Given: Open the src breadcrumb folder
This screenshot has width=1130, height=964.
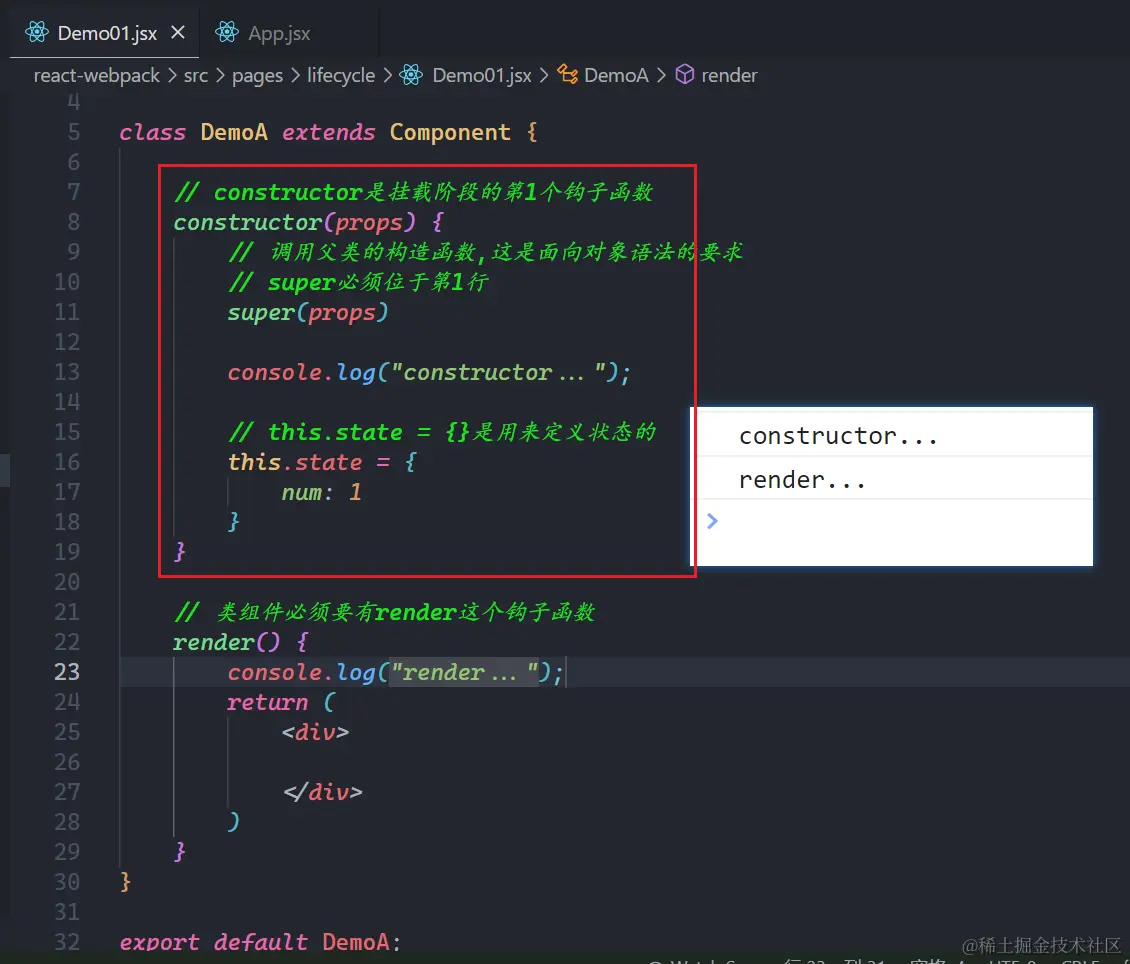Looking at the screenshot, I should (195, 75).
